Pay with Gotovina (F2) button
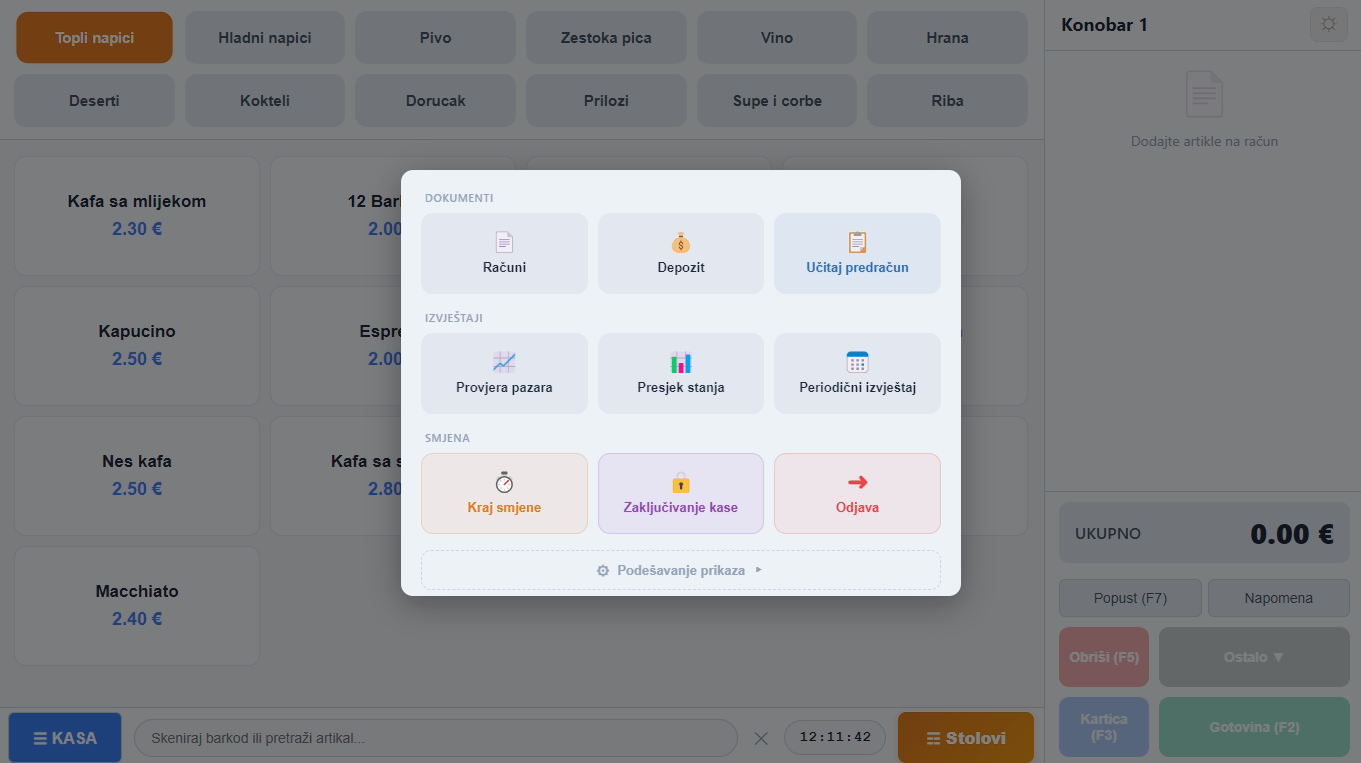 [1254, 727]
